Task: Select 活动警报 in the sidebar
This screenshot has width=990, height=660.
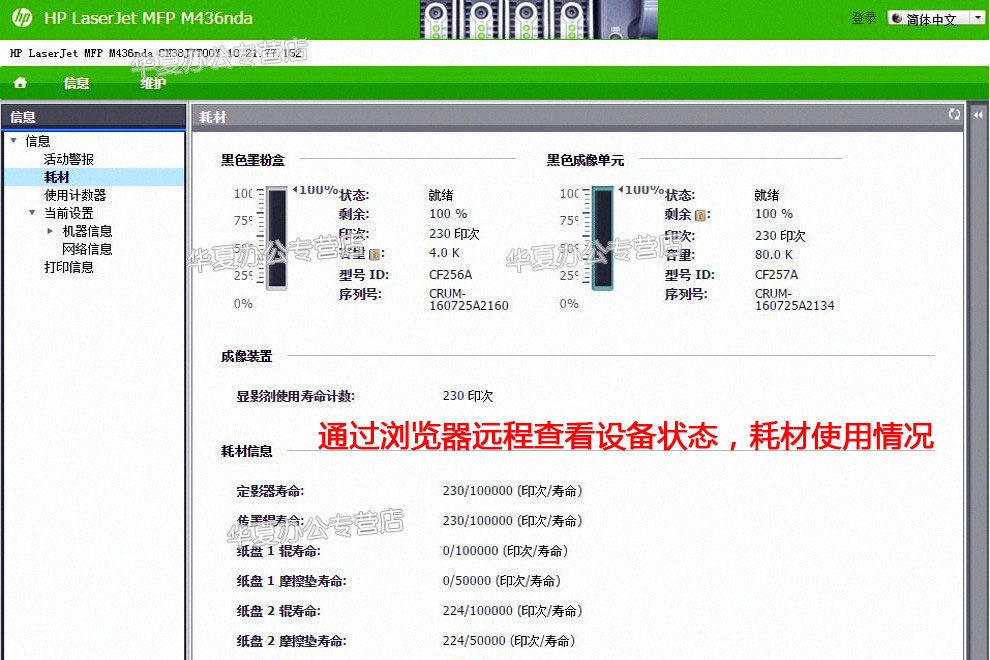Action: click(x=68, y=159)
